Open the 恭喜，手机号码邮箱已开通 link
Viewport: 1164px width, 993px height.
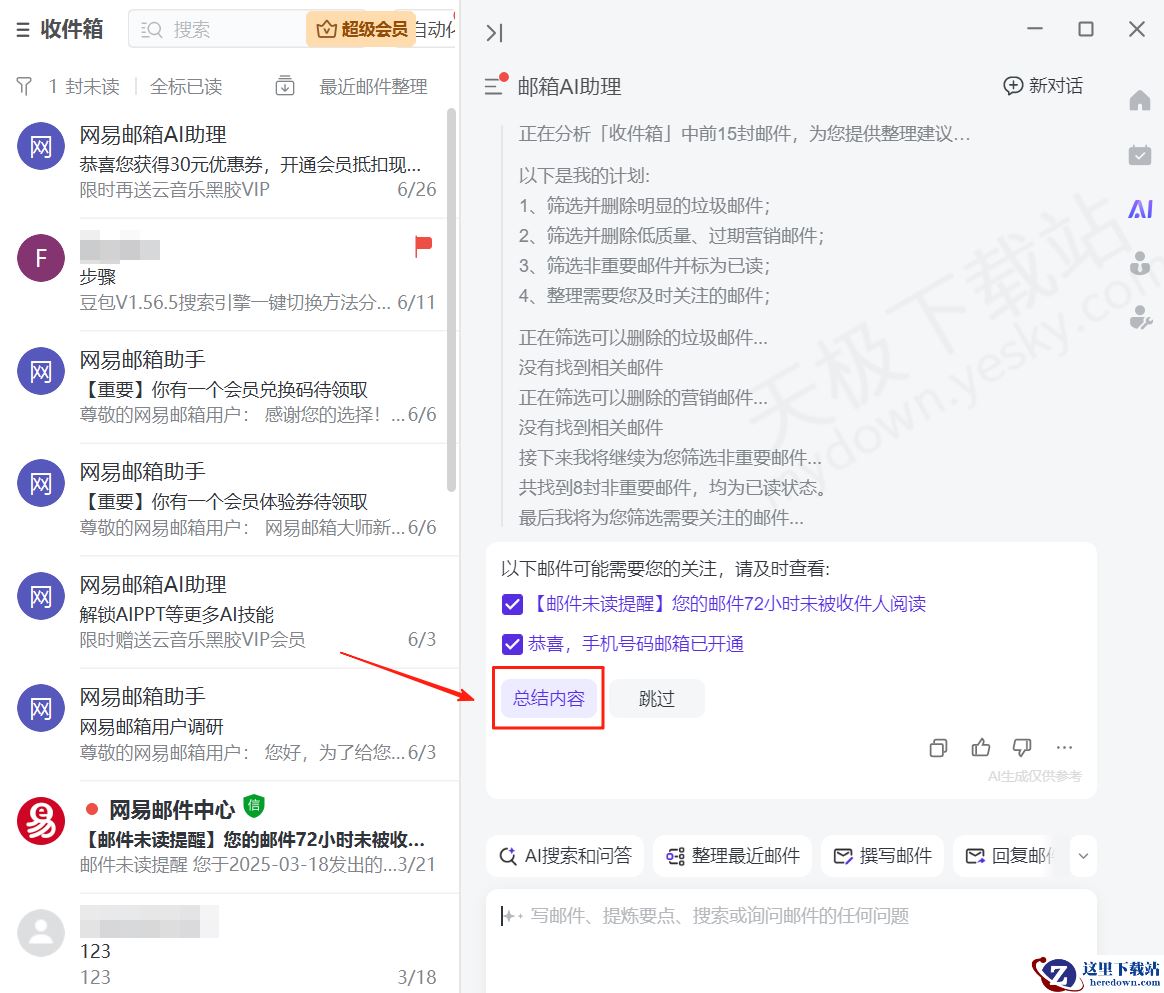635,643
